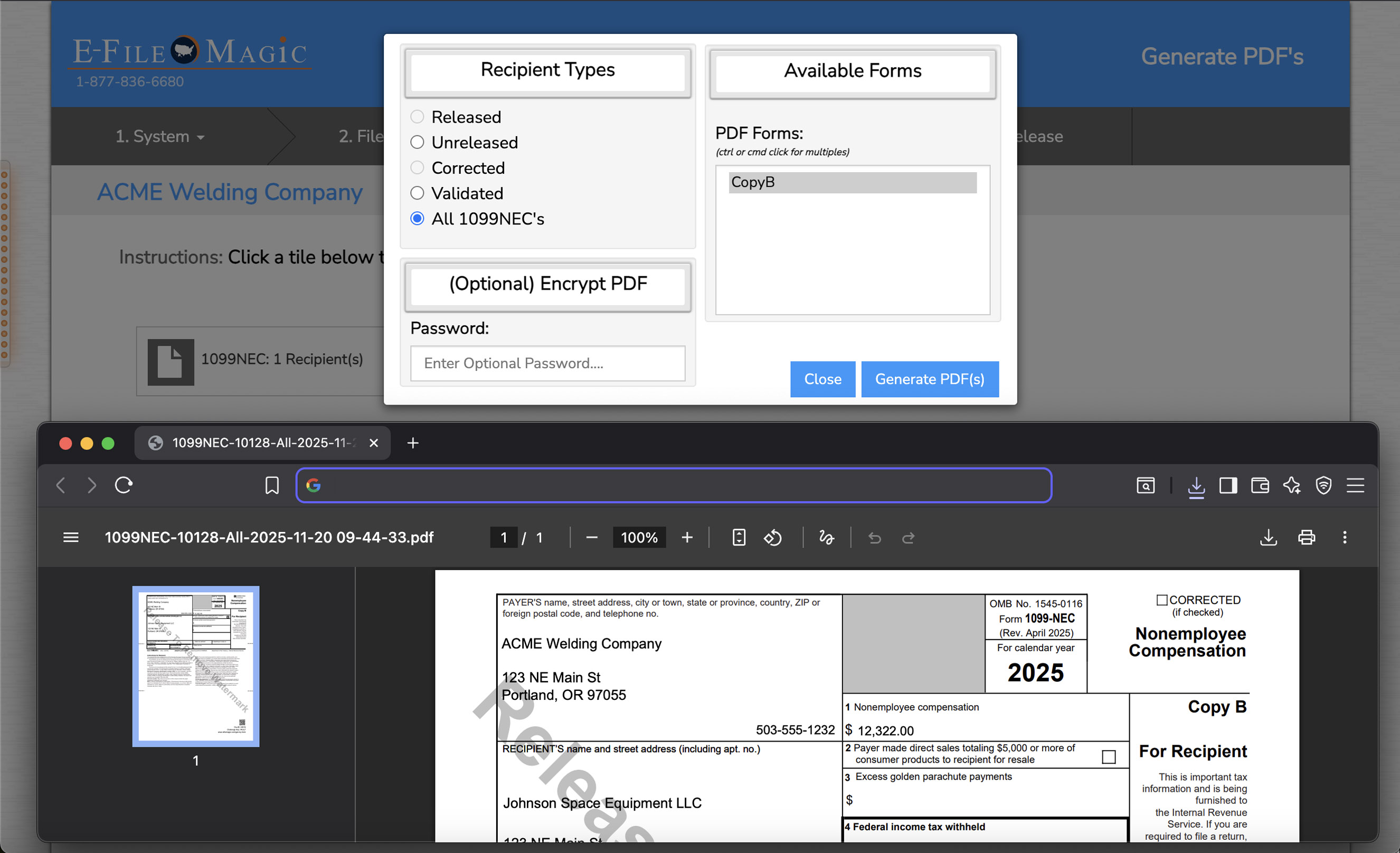Rotate the PDF counterclockwise

pos(773,537)
